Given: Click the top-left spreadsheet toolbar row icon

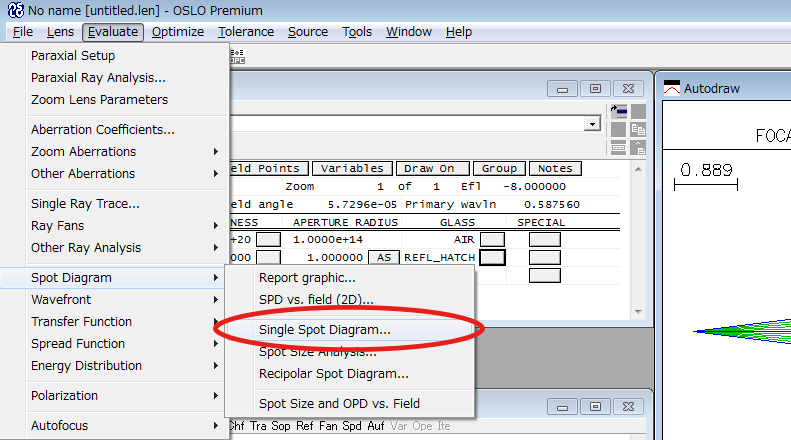Looking at the screenshot, I should (x=618, y=111).
